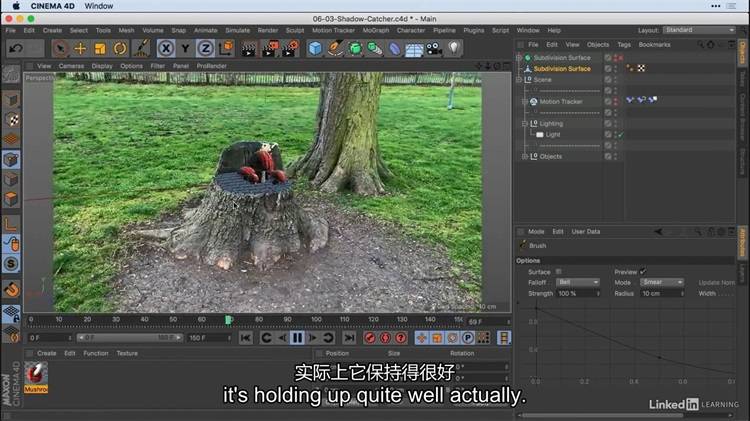Viewport: 750px width, 421px height.
Task: Click the Undo arrow icon
Action: tap(16, 48)
